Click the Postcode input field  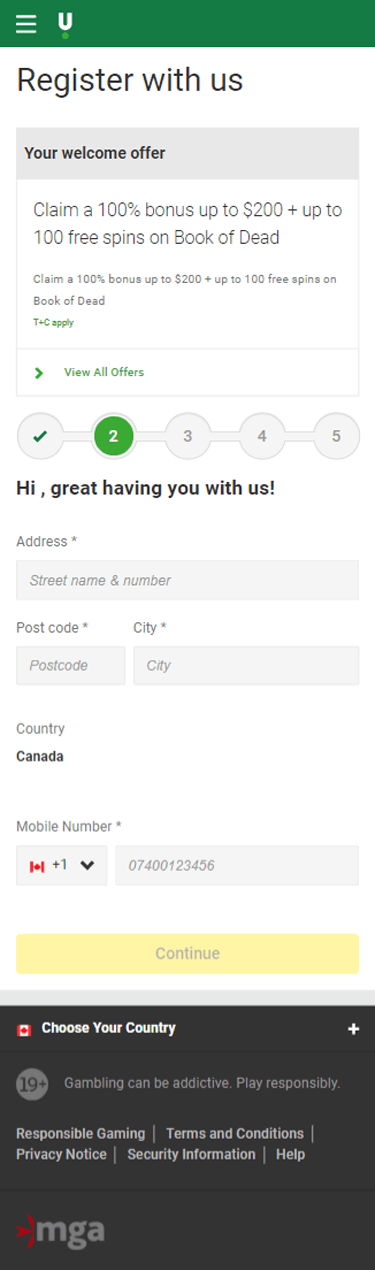coord(71,665)
